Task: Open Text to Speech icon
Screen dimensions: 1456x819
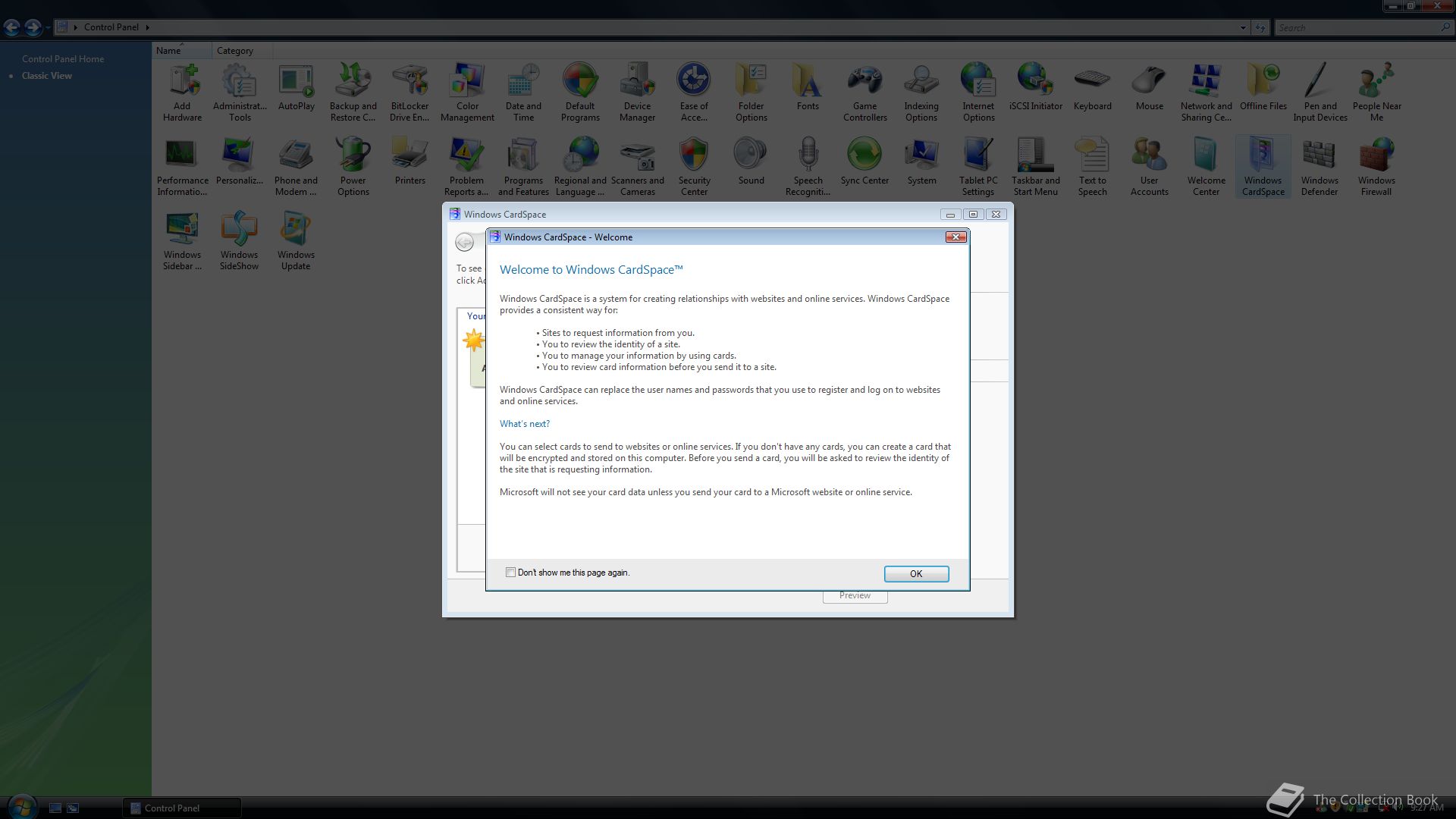Action: [x=1093, y=167]
